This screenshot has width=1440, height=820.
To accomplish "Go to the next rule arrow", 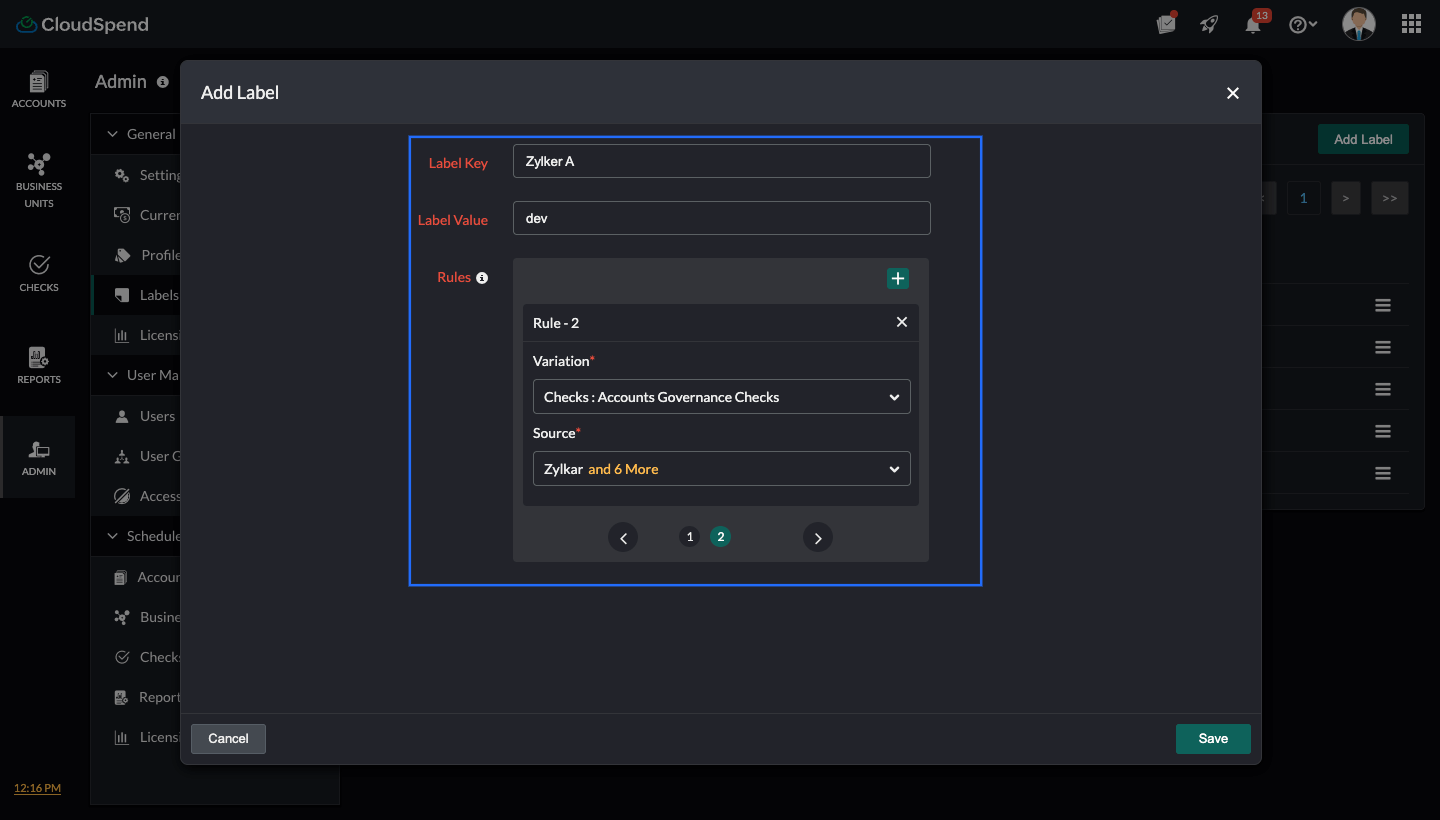I will click(x=818, y=538).
